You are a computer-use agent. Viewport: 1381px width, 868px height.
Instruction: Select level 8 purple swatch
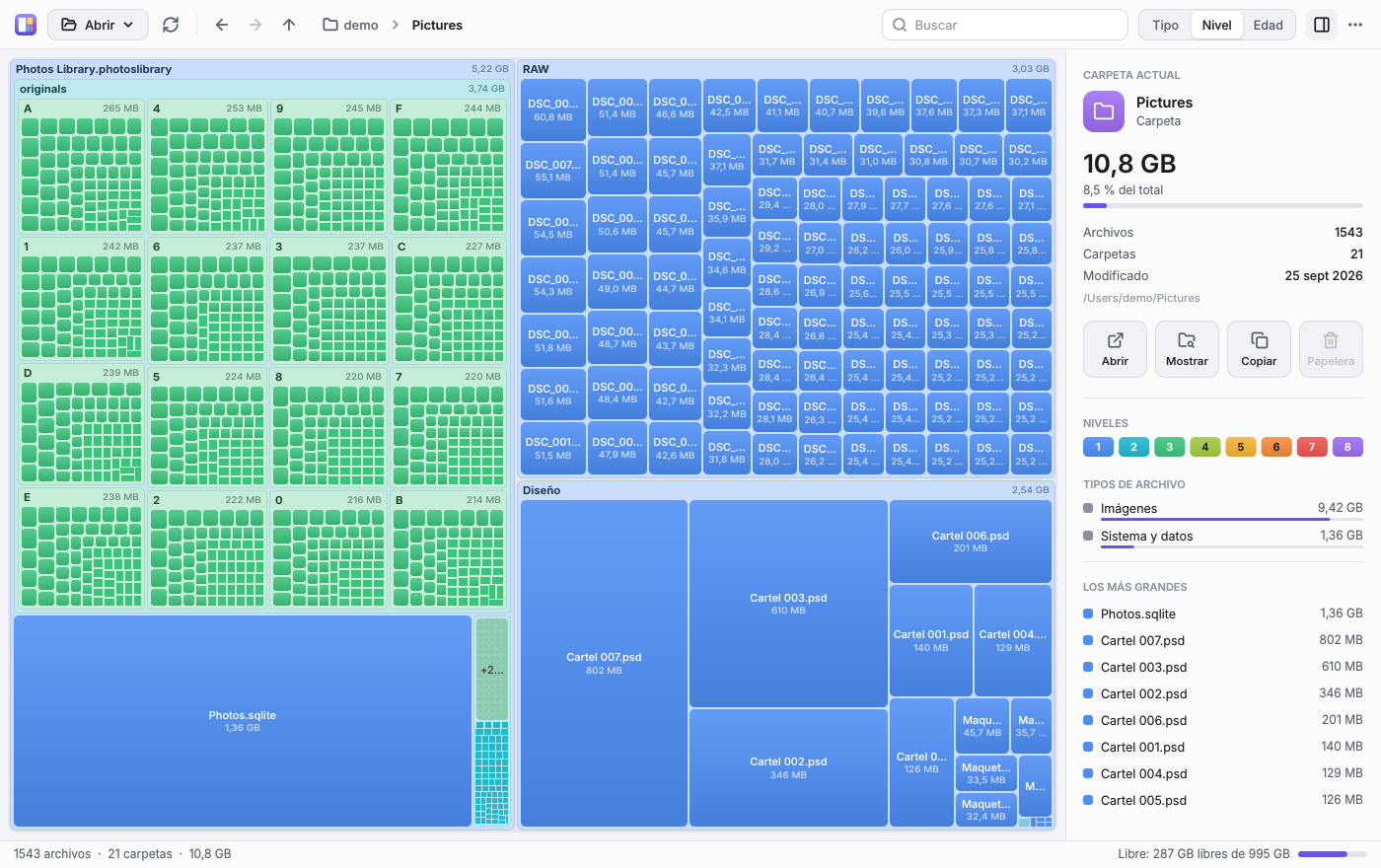[1347, 447]
